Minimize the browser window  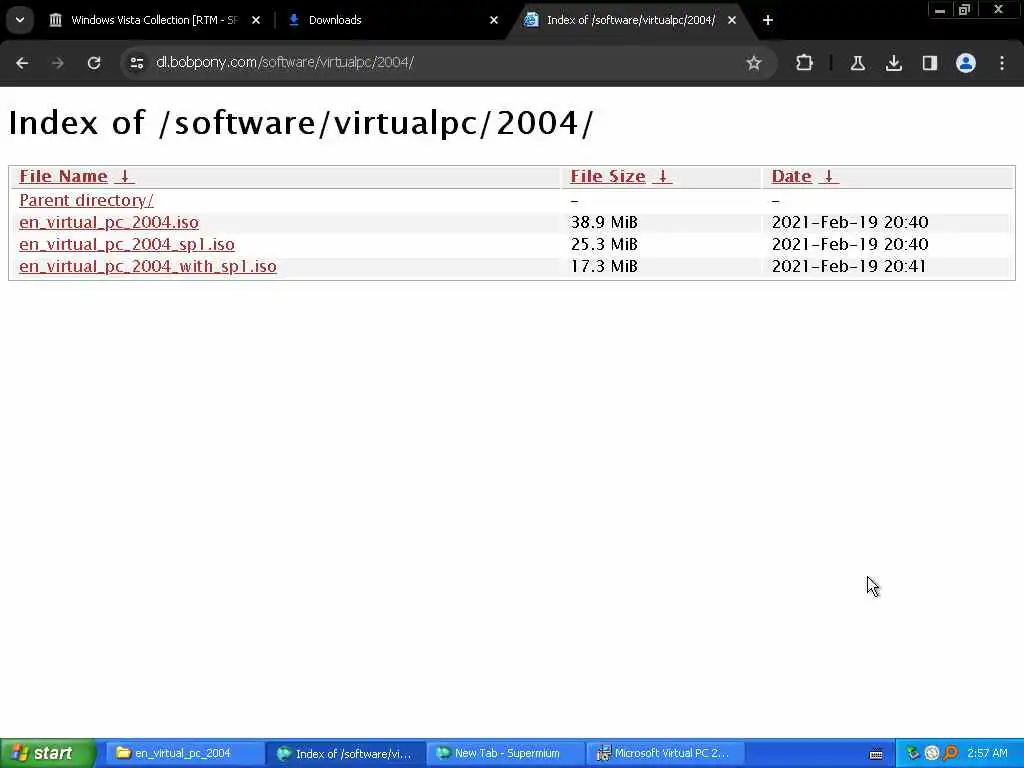[940, 10]
